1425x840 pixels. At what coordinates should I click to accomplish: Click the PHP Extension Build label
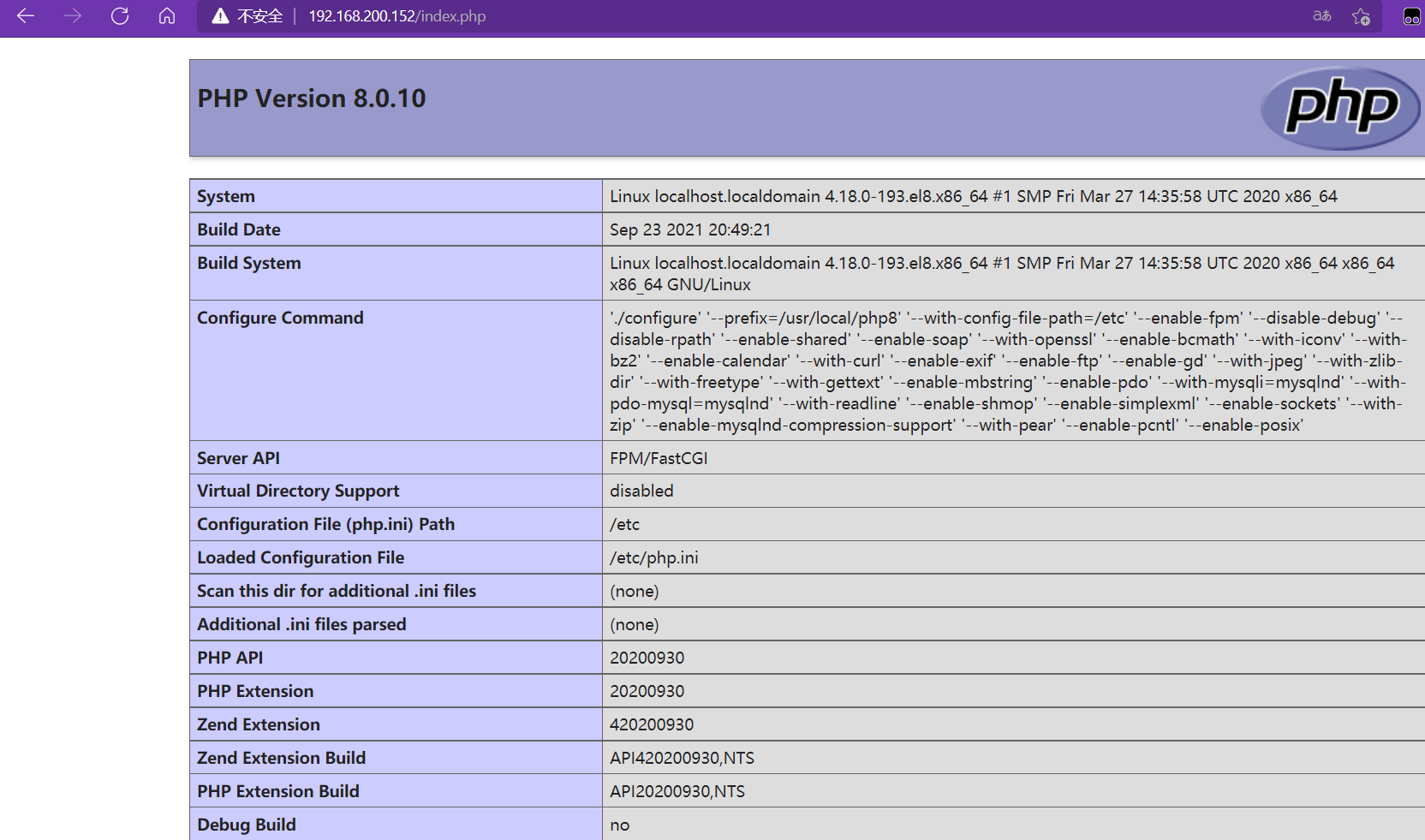pos(278,791)
